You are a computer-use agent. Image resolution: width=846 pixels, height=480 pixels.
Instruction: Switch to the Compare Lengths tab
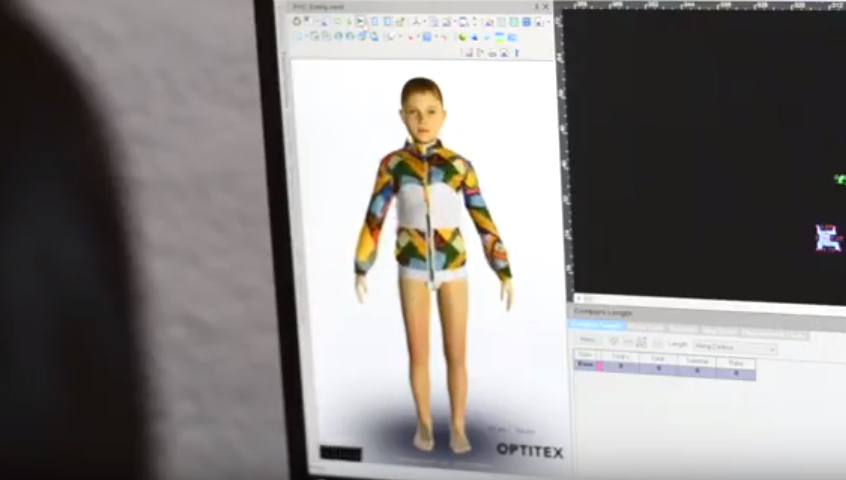tap(598, 327)
